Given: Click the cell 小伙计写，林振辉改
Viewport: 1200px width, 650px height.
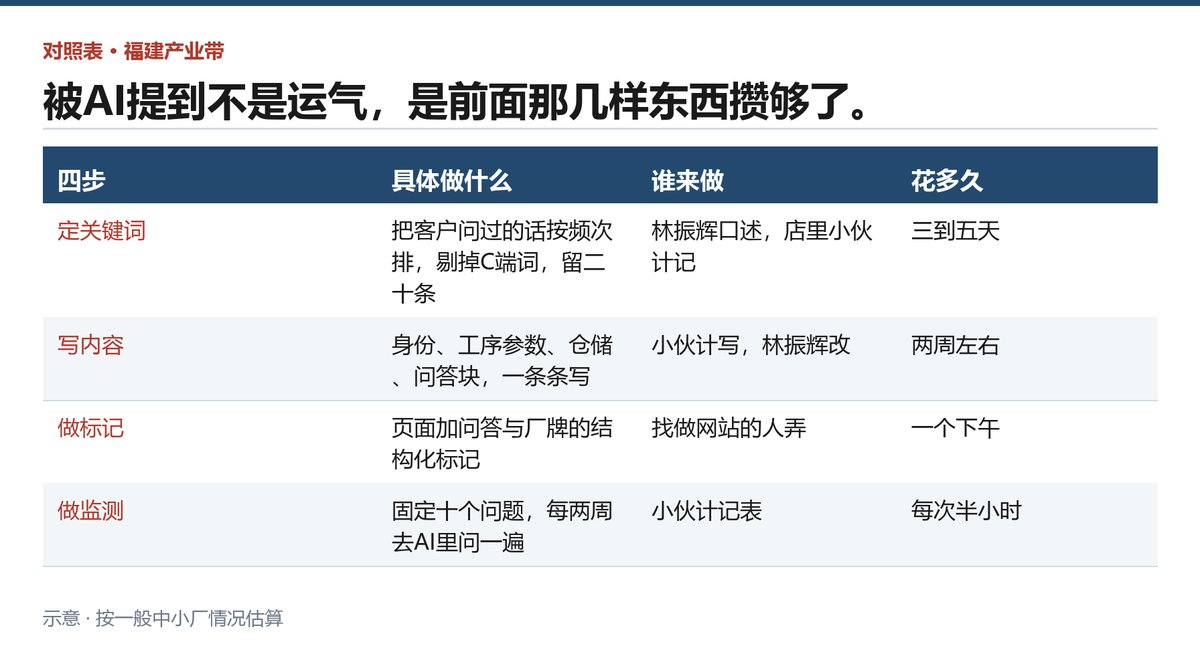Looking at the screenshot, I should coord(751,346).
